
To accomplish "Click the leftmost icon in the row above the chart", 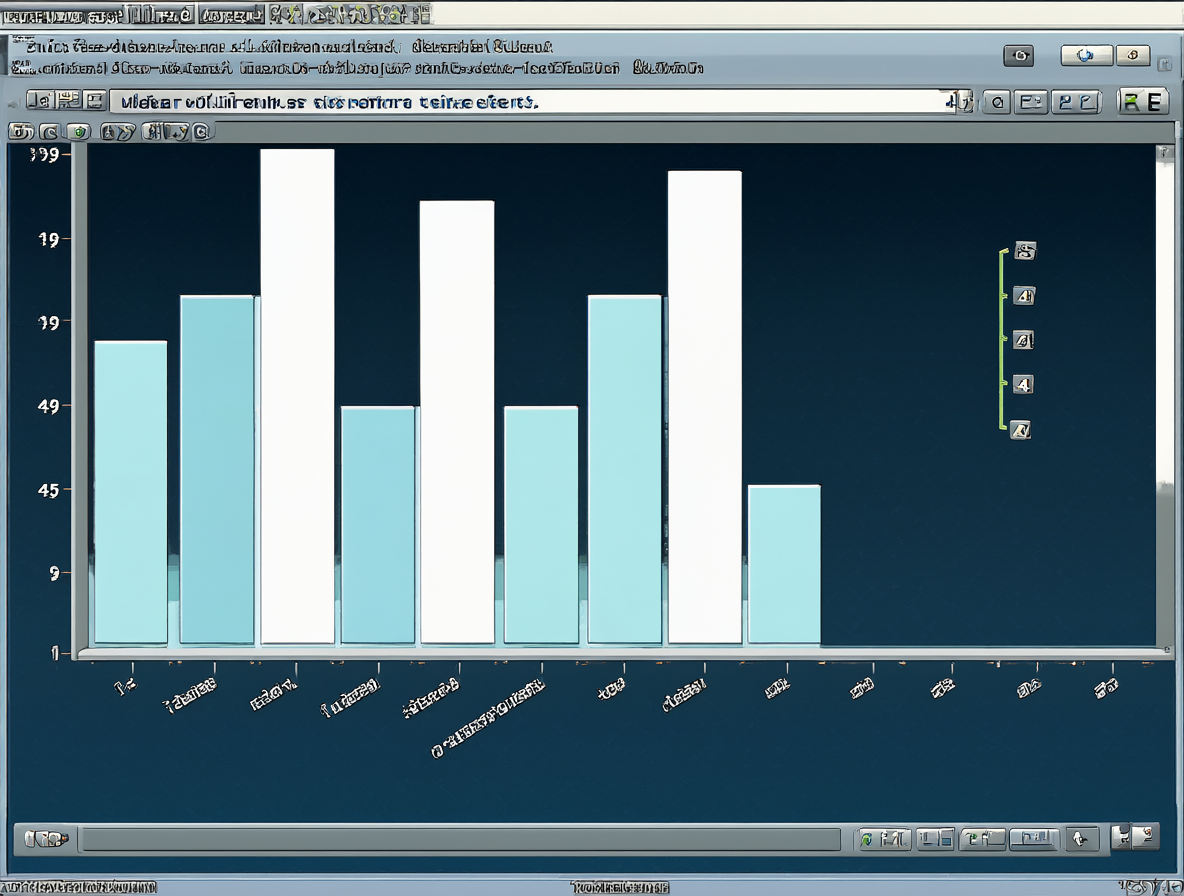I will (21, 132).
